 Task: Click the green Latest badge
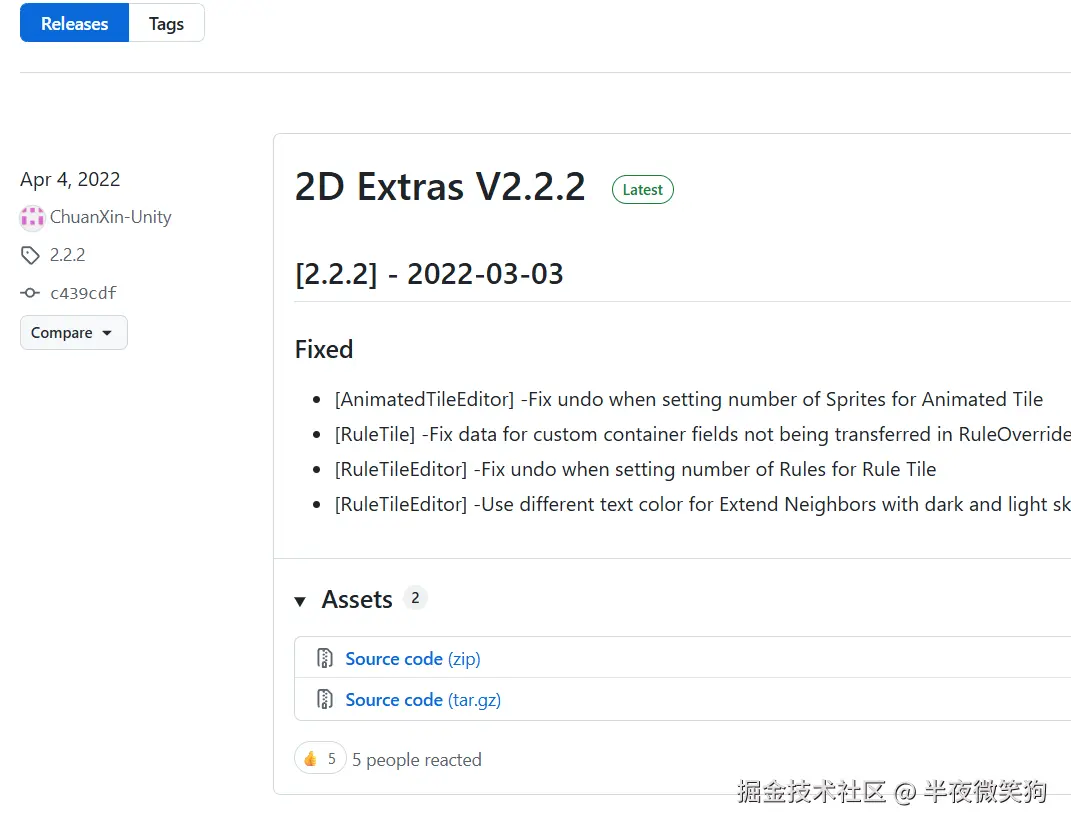642,190
